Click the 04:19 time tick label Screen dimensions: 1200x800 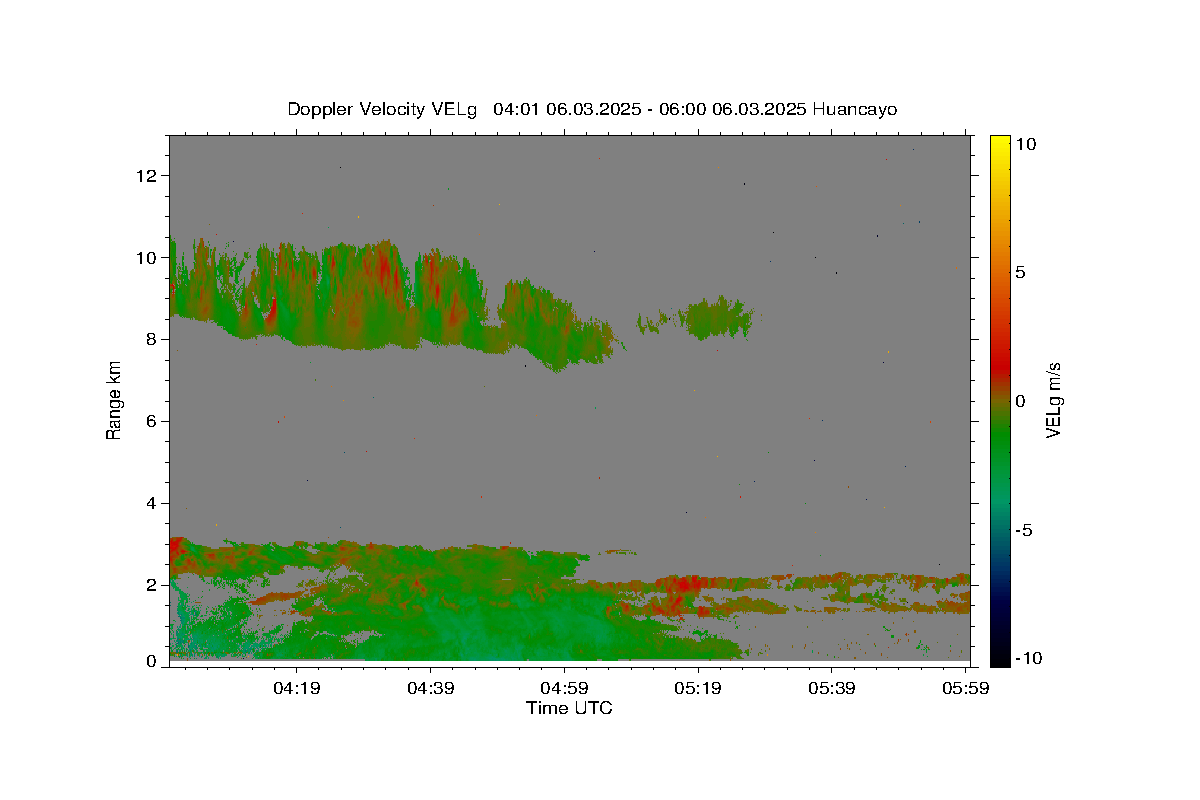click(297, 689)
